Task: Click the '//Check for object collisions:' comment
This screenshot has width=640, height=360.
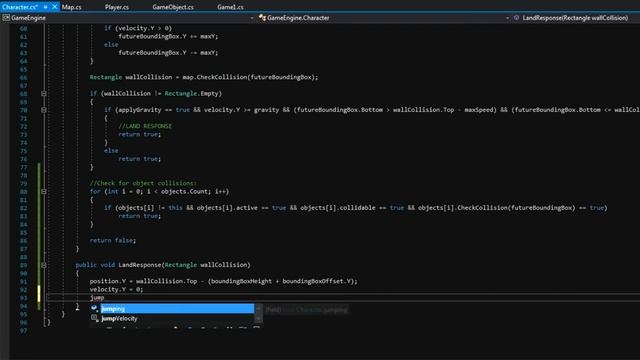Action: click(x=143, y=183)
